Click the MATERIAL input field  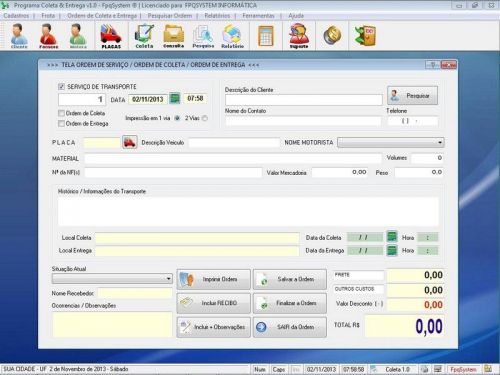pos(233,158)
